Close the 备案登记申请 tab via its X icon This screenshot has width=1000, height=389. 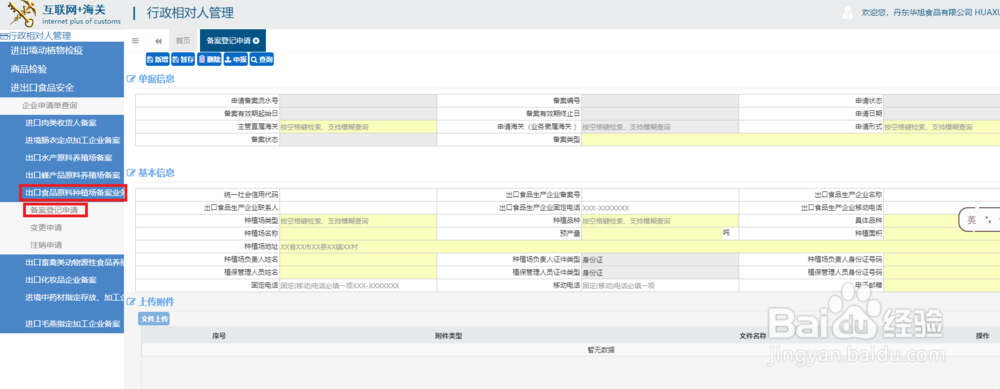pyautogui.click(x=256, y=40)
